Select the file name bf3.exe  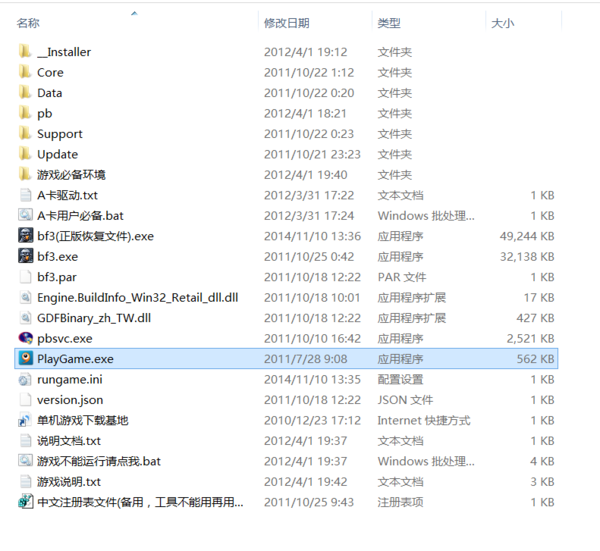(x=57, y=256)
